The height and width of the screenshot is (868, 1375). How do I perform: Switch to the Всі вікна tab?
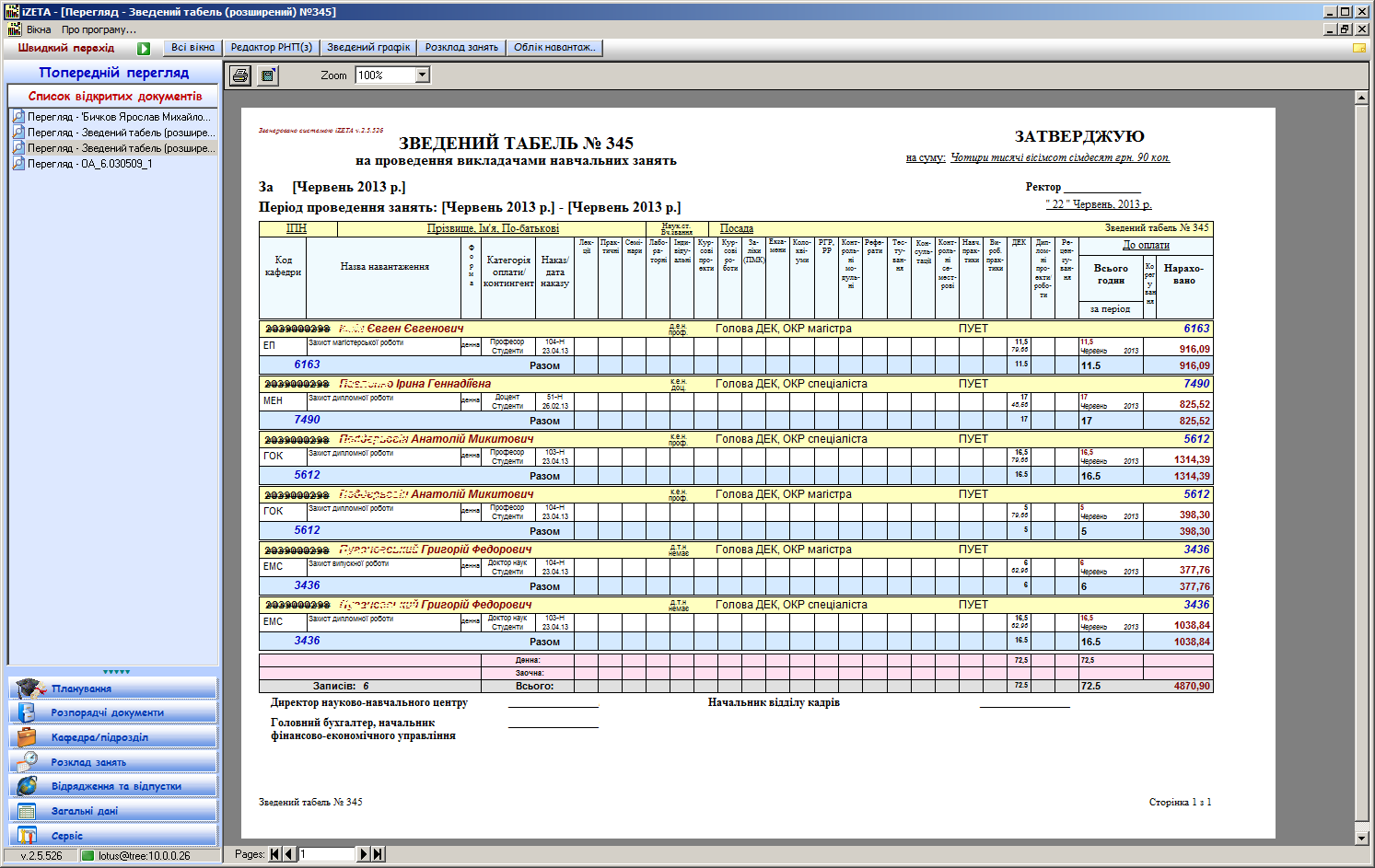point(192,48)
